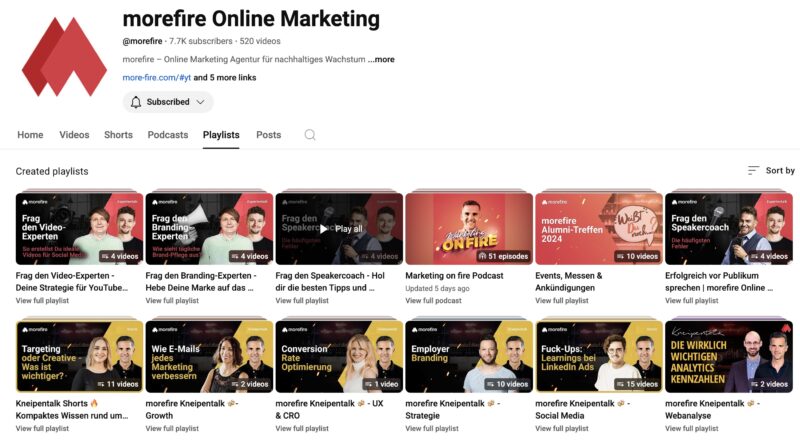Screen dimensions: 800x441
Task: Select the Playlists tab
Action: click(221, 135)
